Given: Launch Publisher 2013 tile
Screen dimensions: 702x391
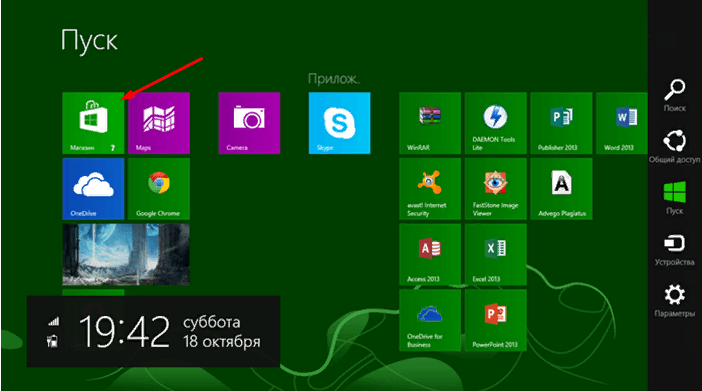Looking at the screenshot, I should pyautogui.click(x=561, y=123).
